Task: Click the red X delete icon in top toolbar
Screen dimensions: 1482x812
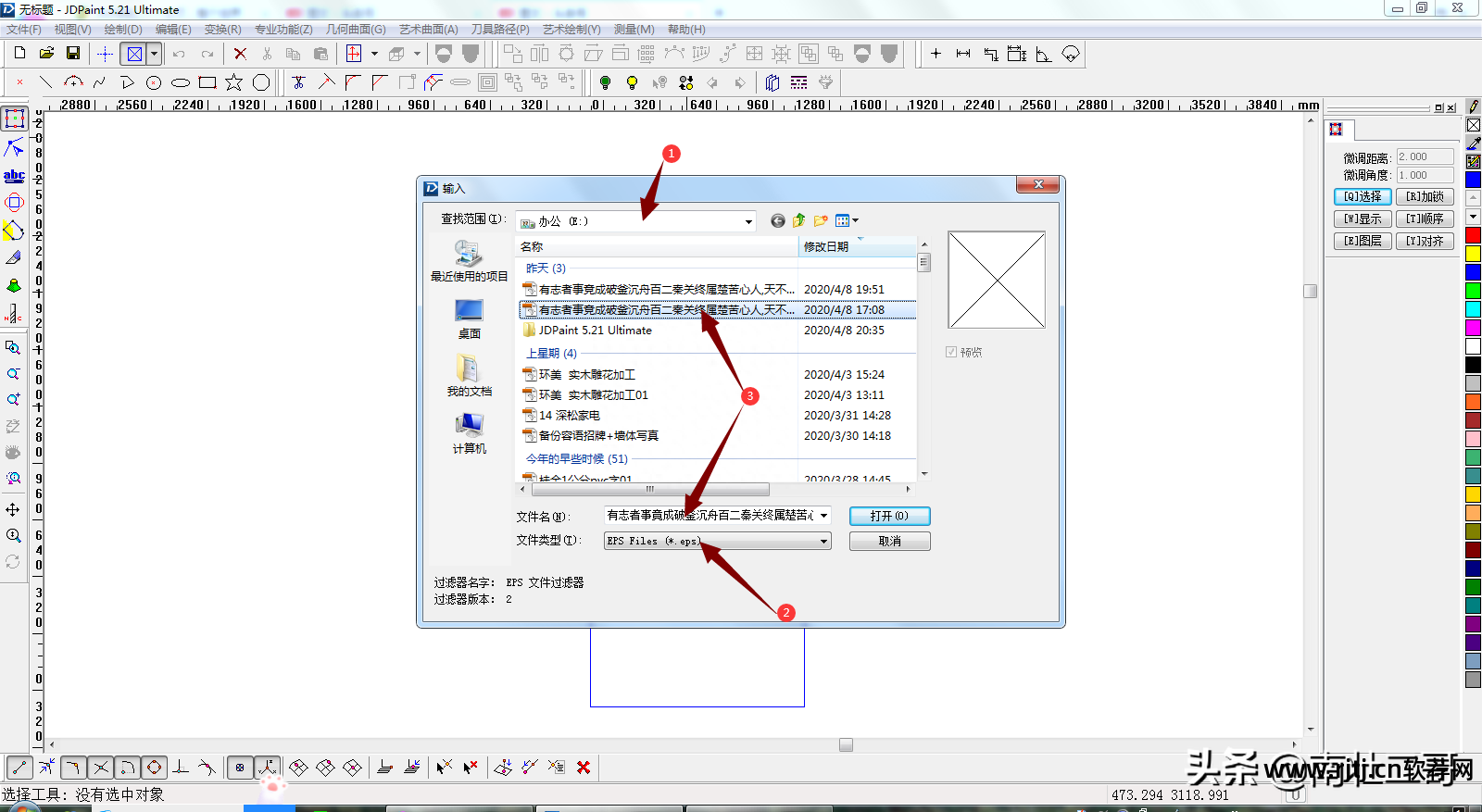Action: (240, 54)
